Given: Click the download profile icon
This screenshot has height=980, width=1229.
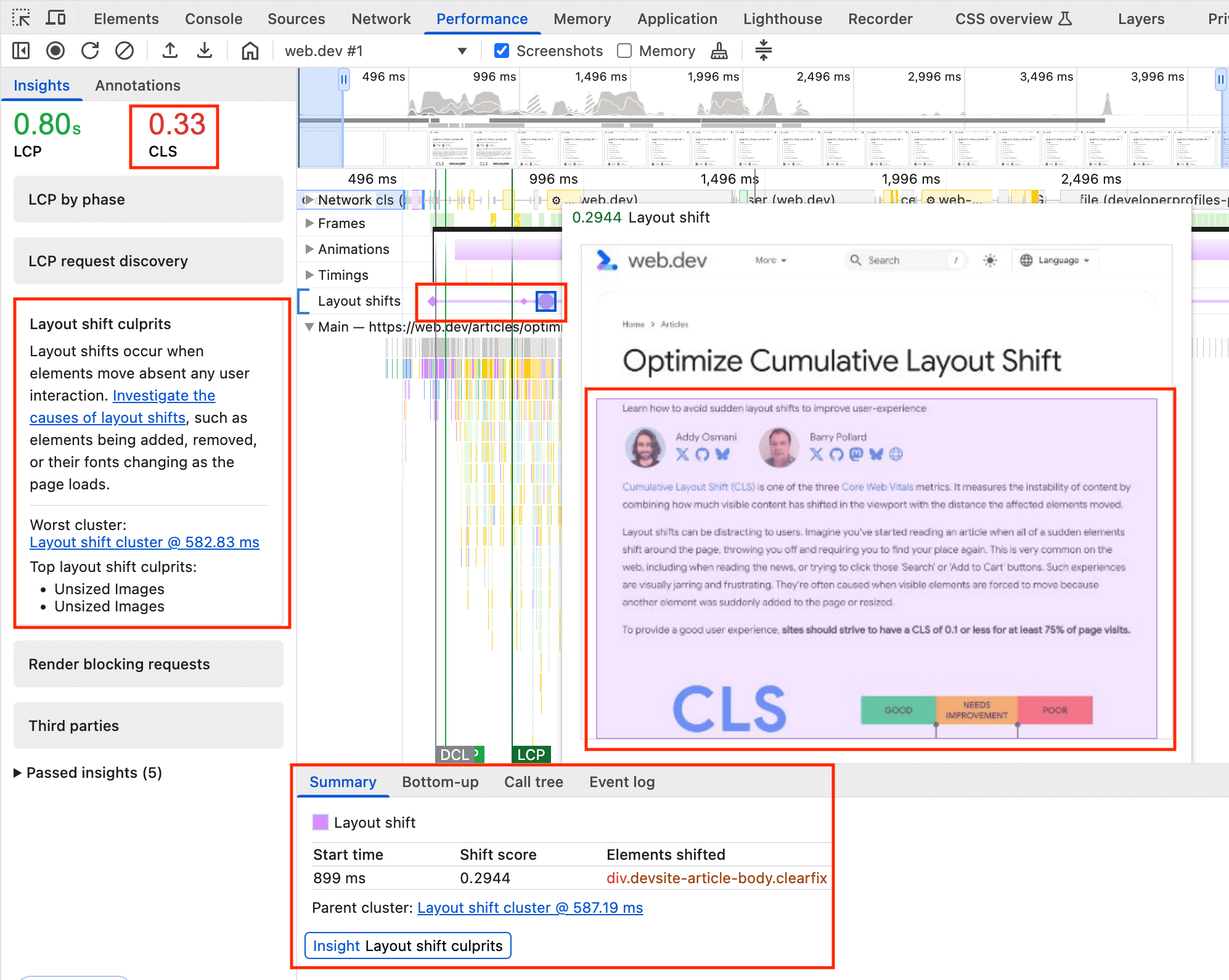Looking at the screenshot, I should click(x=202, y=51).
